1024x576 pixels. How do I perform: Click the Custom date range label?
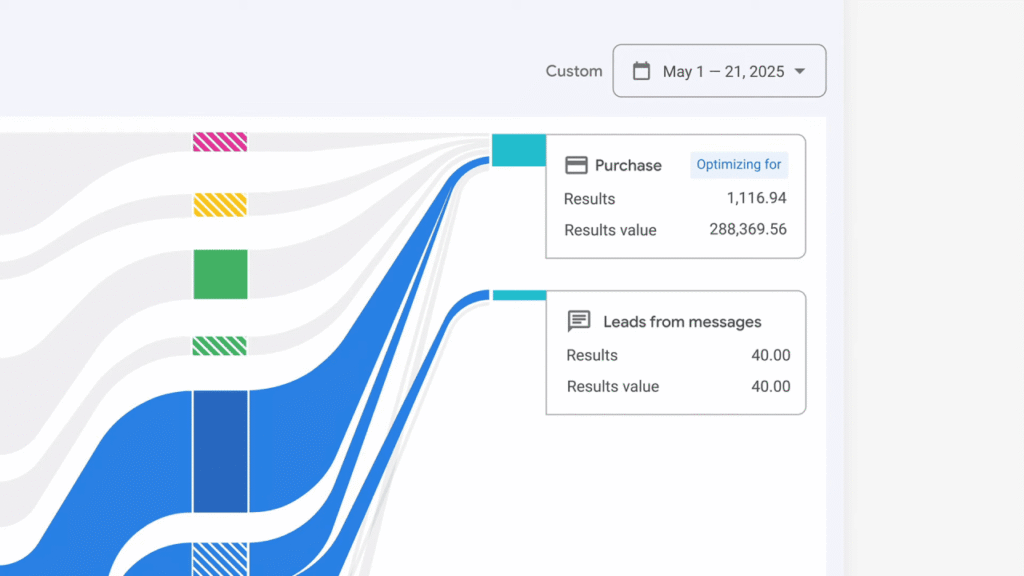point(573,71)
